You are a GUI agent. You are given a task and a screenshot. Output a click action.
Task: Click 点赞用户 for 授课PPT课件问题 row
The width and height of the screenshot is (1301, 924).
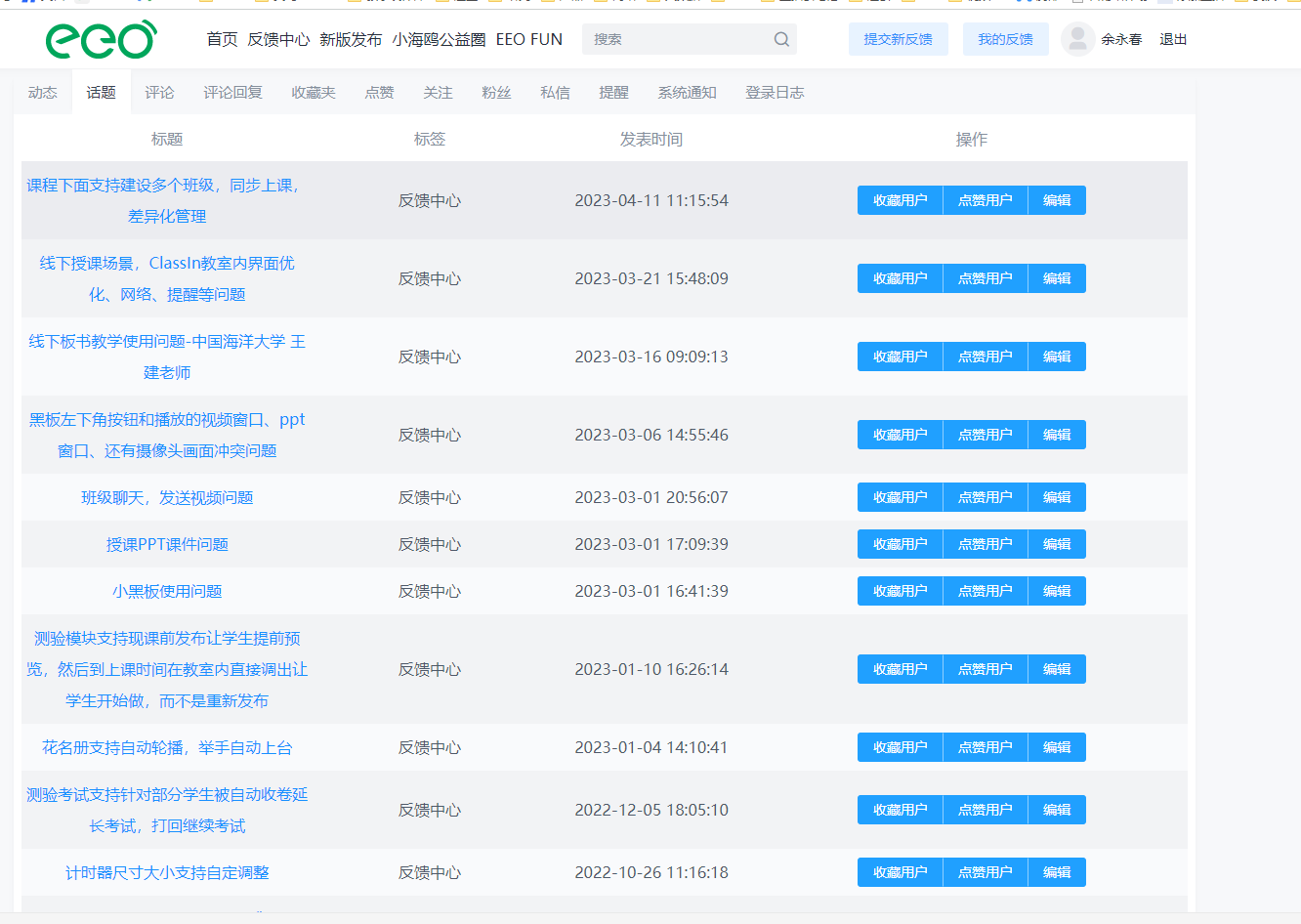[986, 544]
